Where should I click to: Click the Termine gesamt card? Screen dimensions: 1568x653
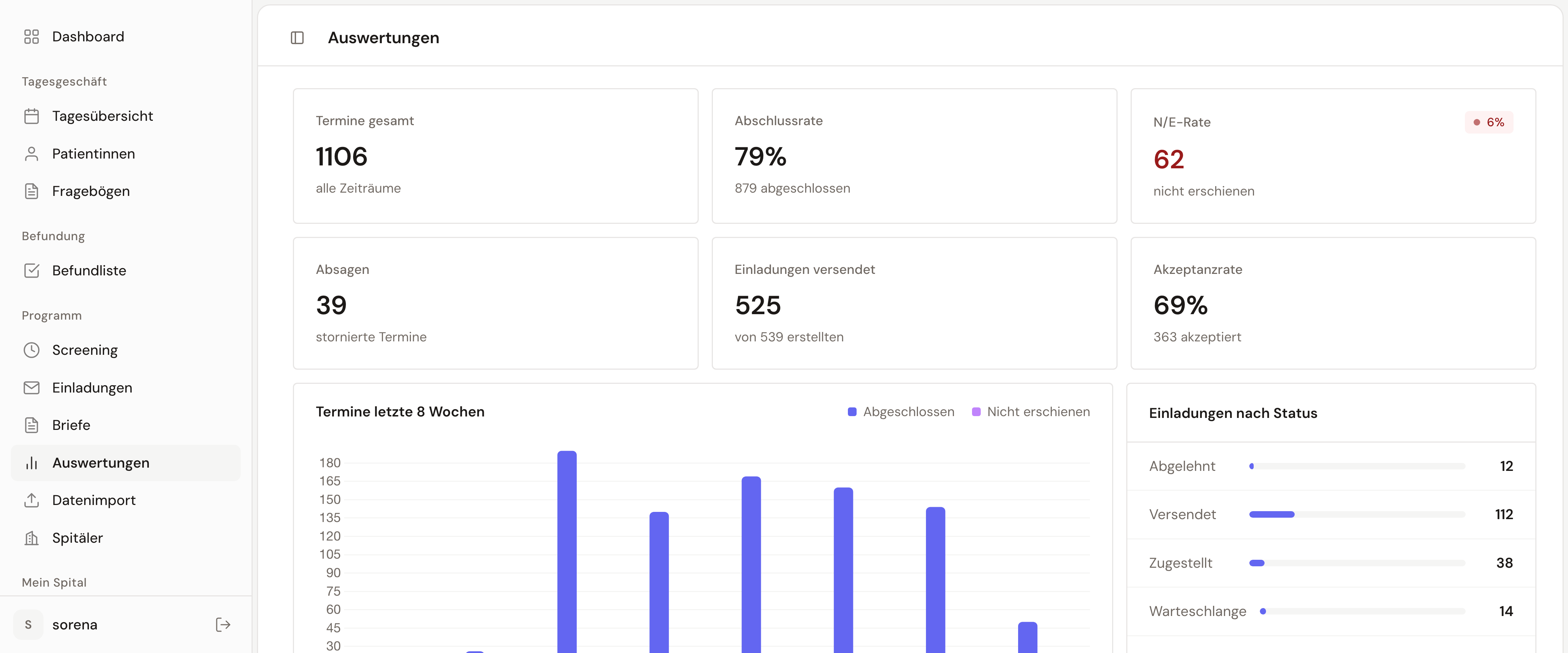pyautogui.click(x=495, y=156)
